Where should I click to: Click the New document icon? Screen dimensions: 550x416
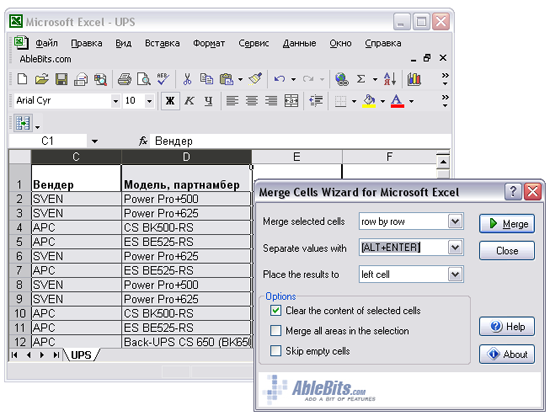pos(22,79)
